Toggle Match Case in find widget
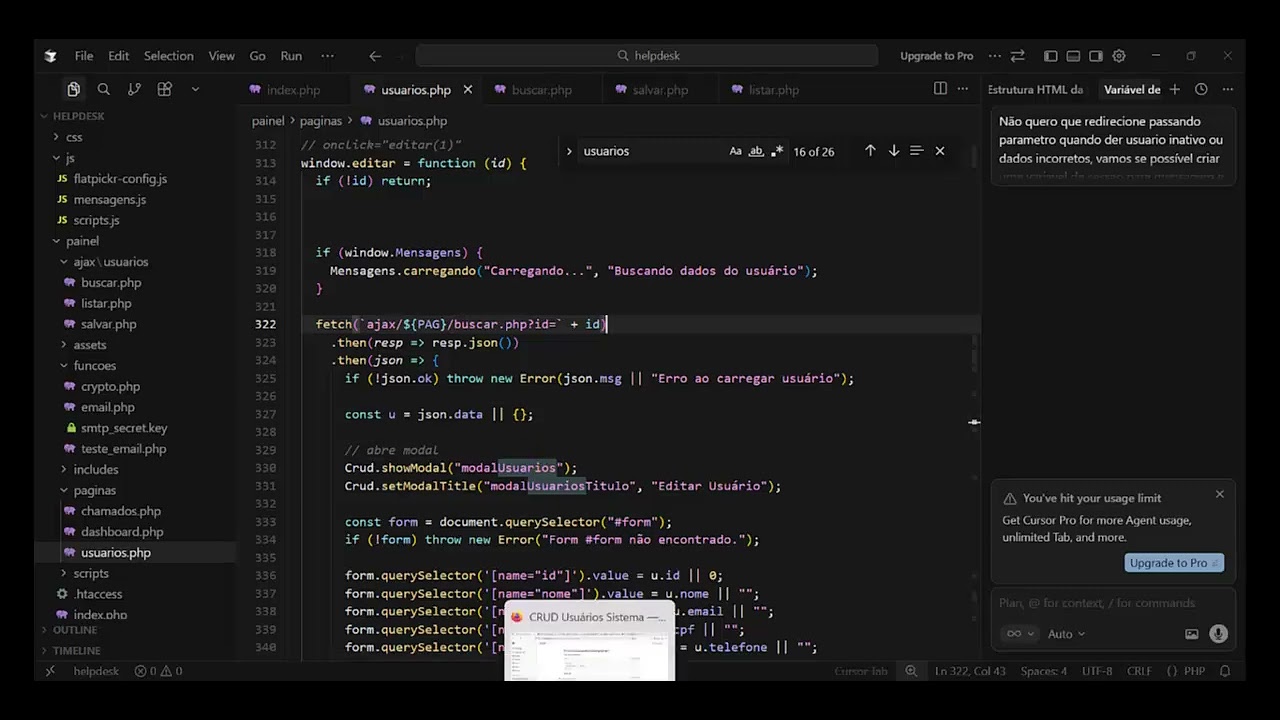The image size is (1280, 720). 736,151
